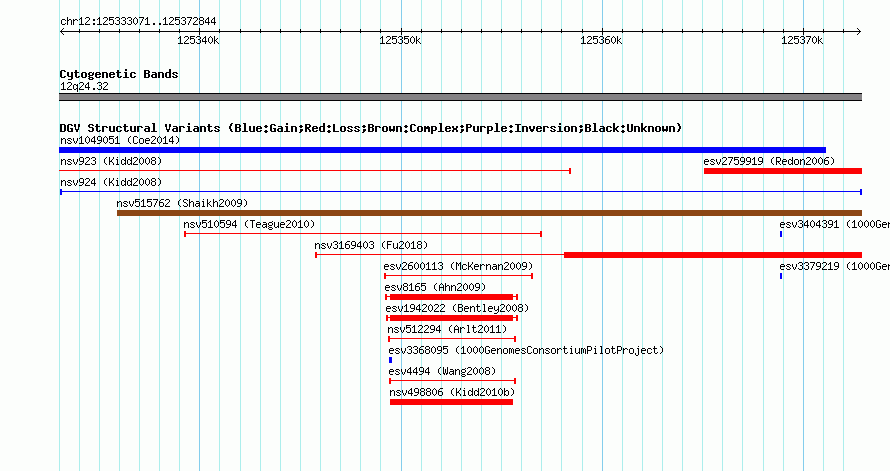Open the nsv512294 (Arlt2011) label

(447, 329)
